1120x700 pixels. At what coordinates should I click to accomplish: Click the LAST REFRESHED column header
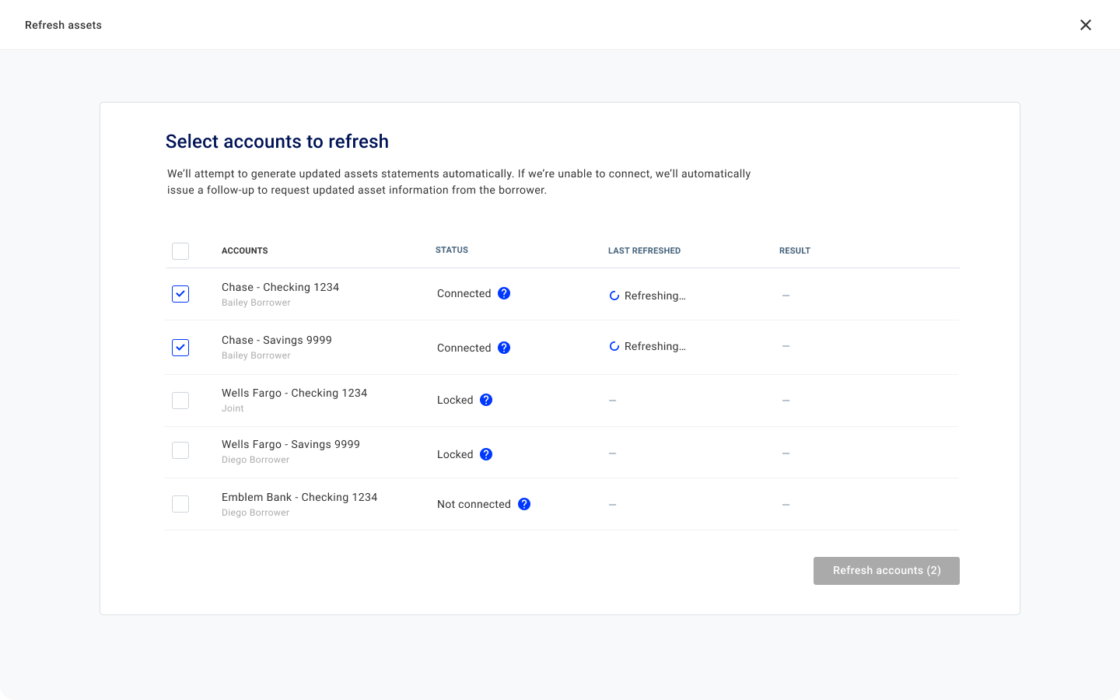pos(645,250)
